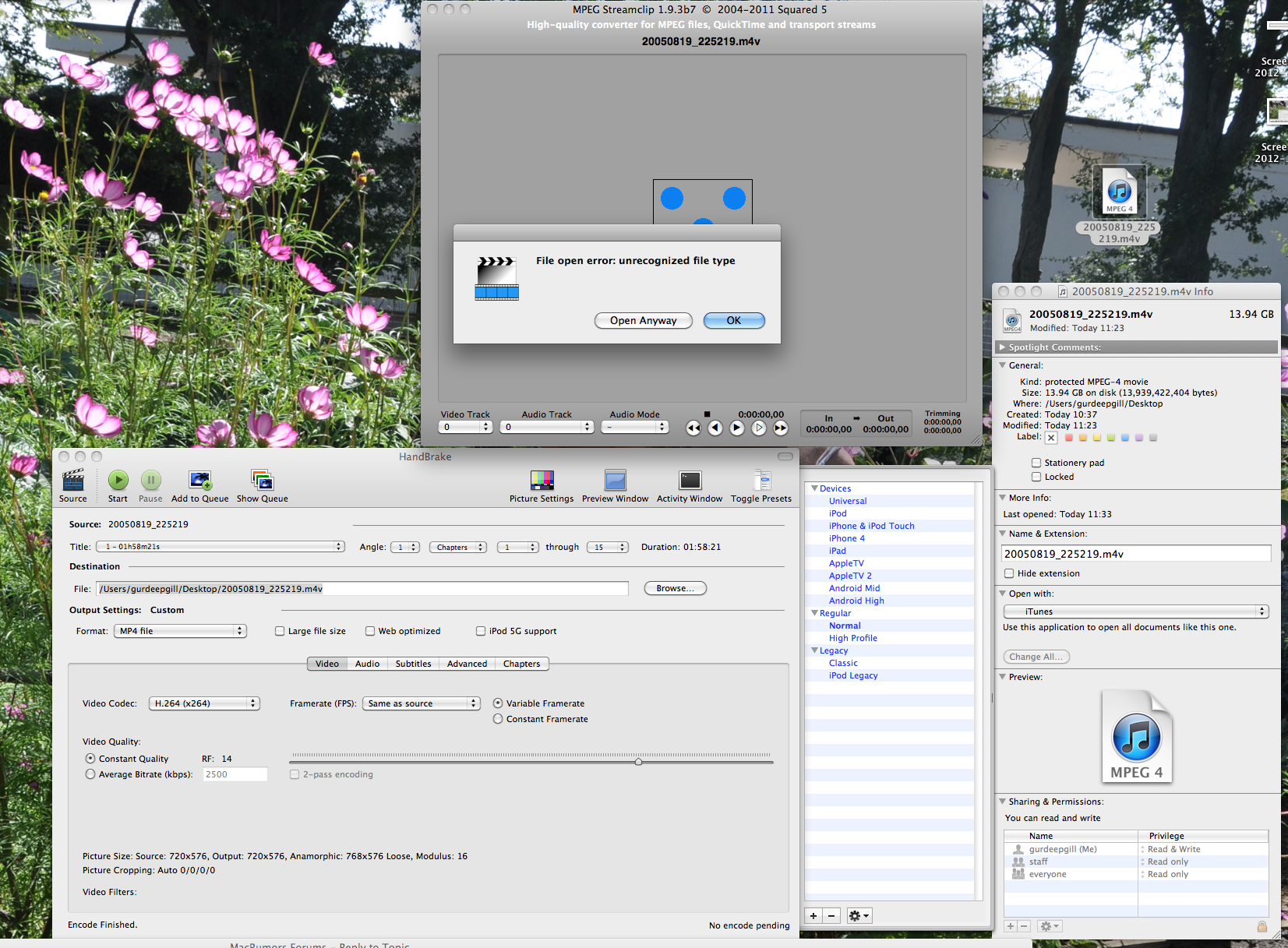This screenshot has width=1288, height=948.
Task: Click the Change All... button
Action: 1036,657
